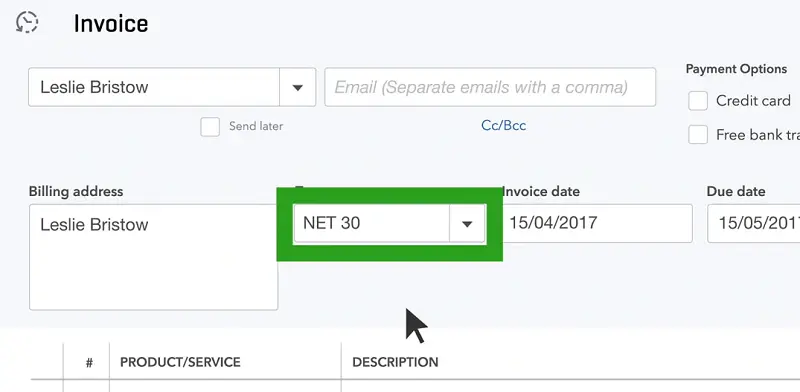The width and height of the screenshot is (800, 392).
Task: Click the Invoice date field 15/04/2017
Action: (597, 224)
